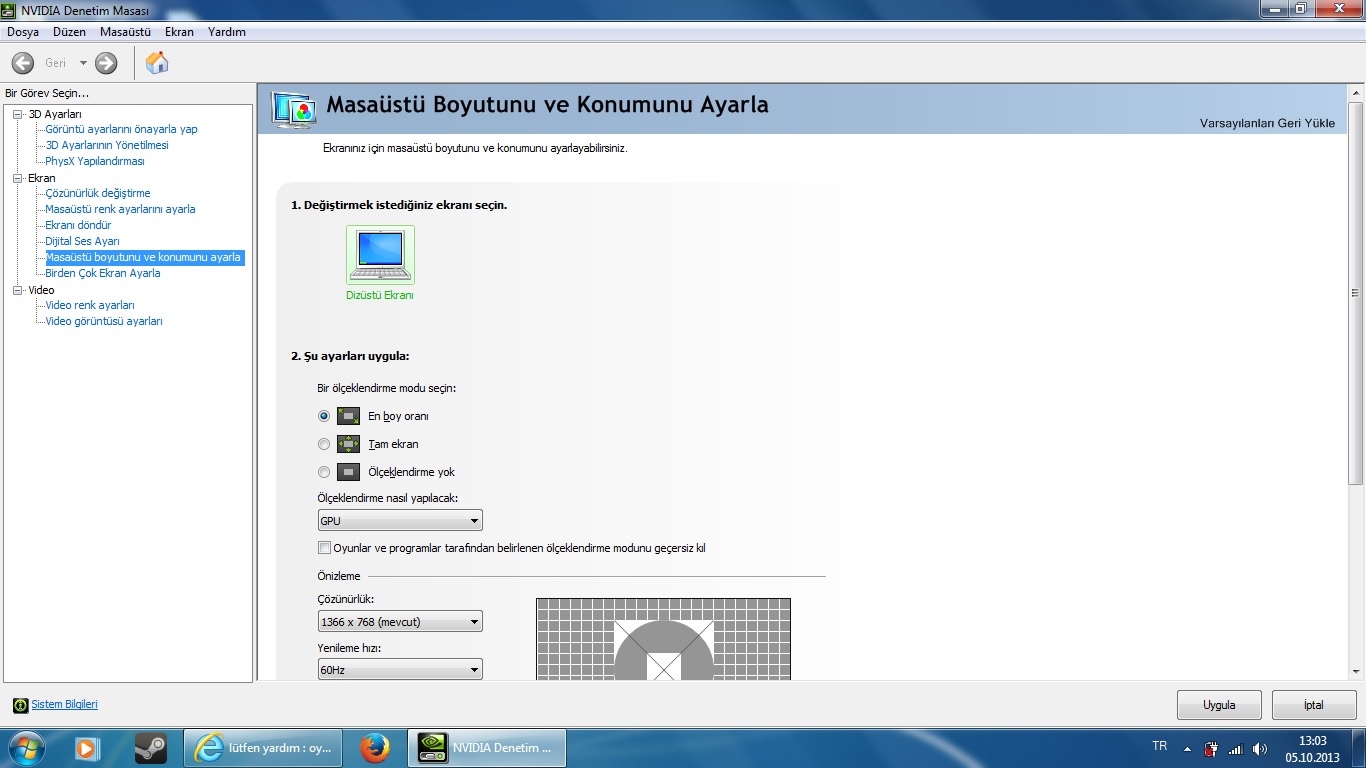Open the Çözünürlük 1366 x 768 dropdown
The image size is (1366, 768).
point(400,622)
